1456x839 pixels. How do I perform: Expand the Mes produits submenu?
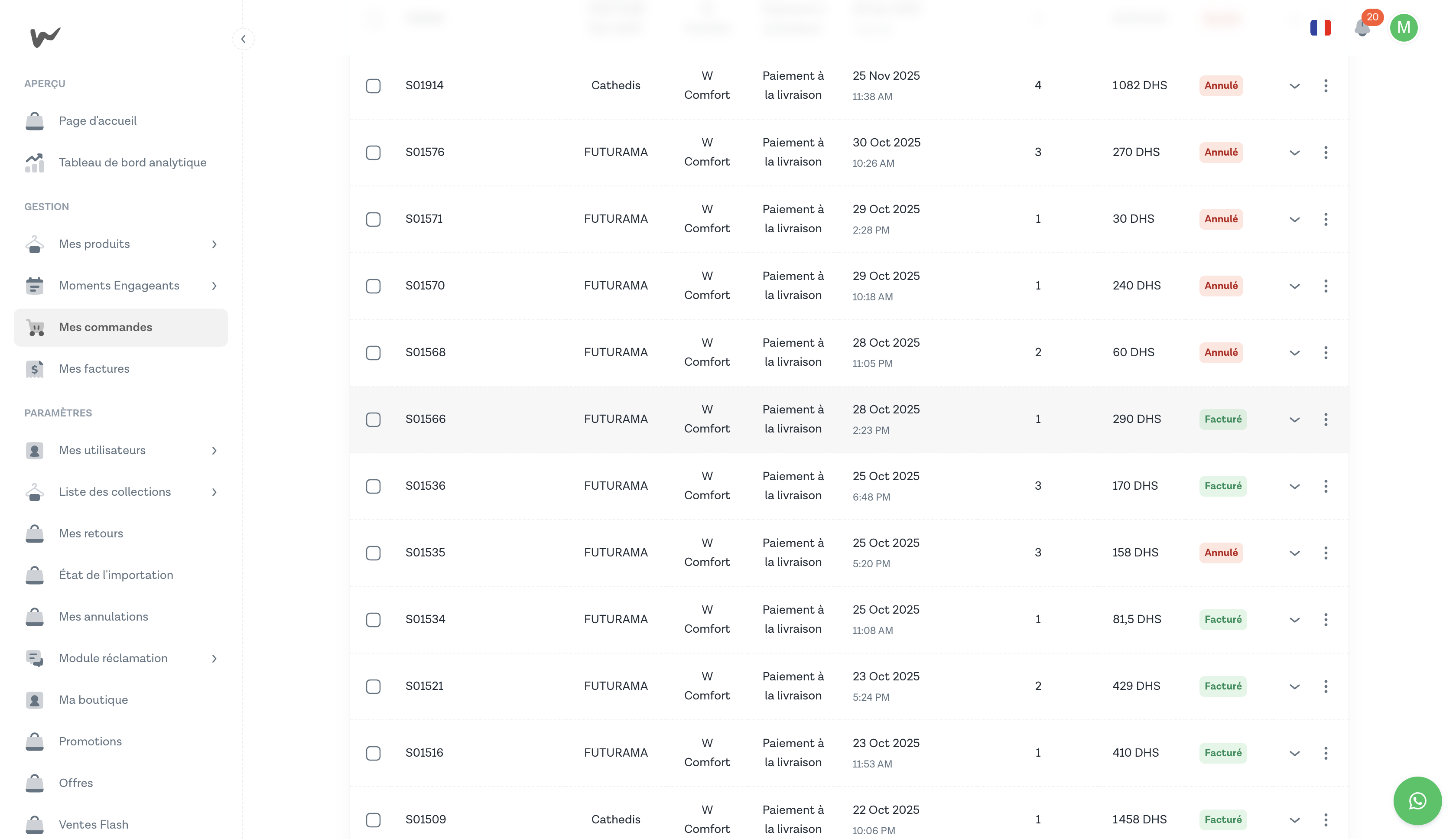[214, 244]
